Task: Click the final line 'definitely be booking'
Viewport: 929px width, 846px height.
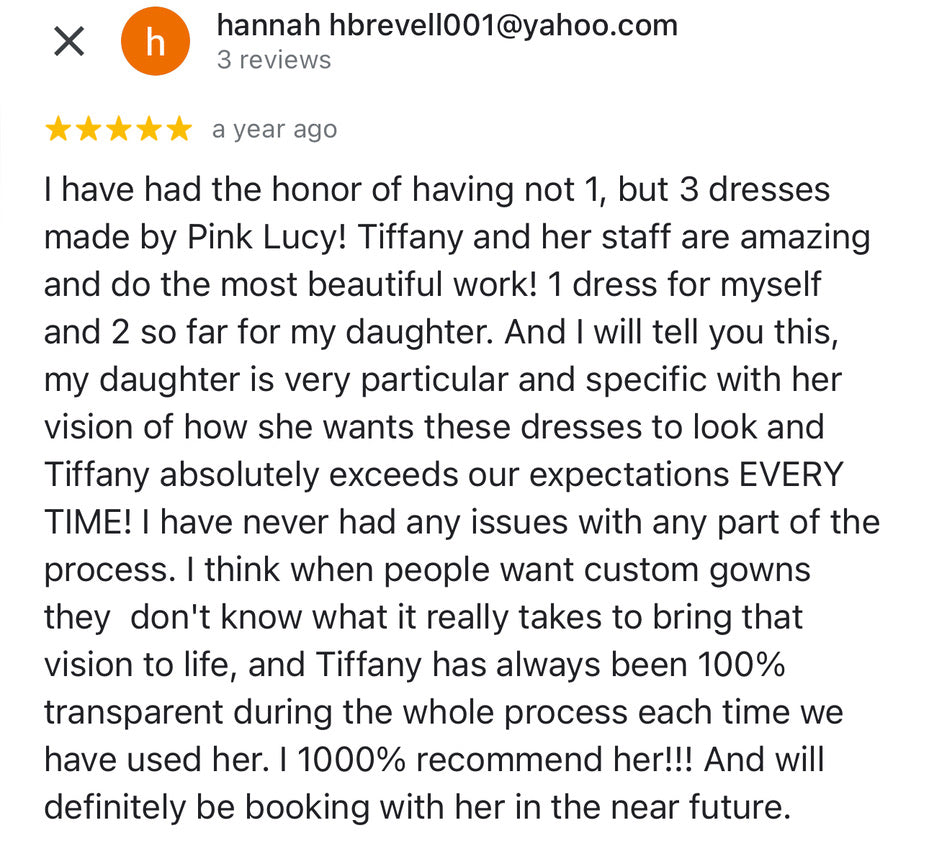Action: point(418,807)
